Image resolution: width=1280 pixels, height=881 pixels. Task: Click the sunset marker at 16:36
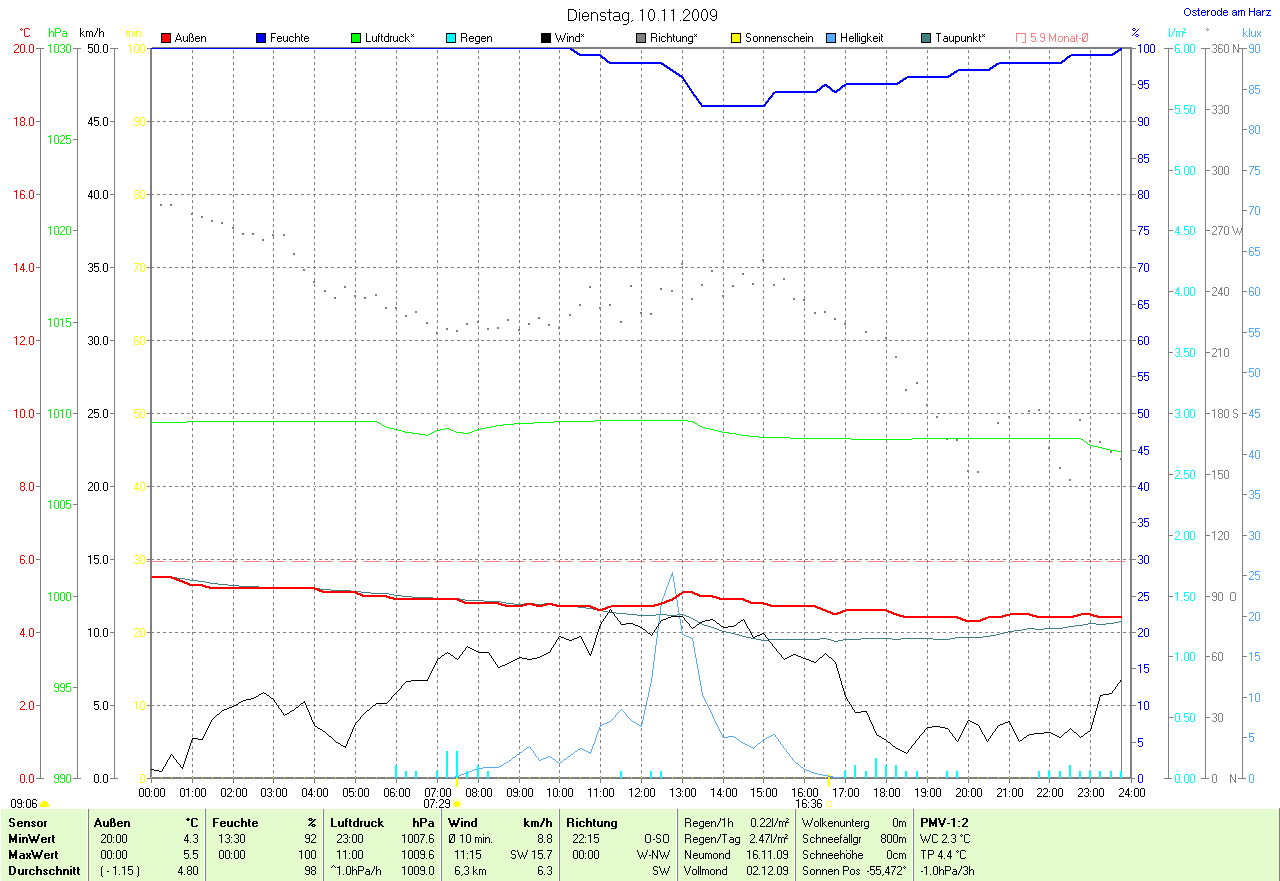click(828, 803)
